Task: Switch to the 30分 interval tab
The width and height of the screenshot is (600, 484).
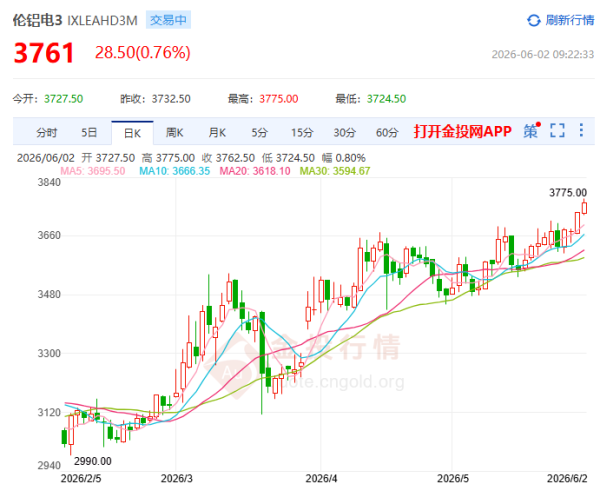Action: pyautogui.click(x=345, y=133)
